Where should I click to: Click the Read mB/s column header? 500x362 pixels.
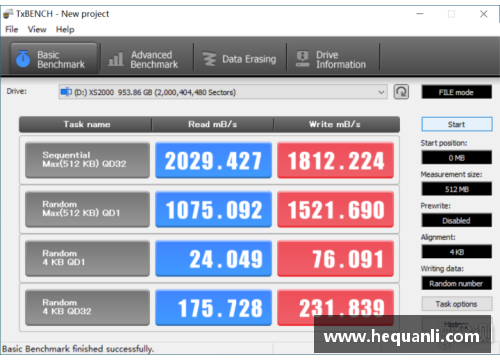coord(213,124)
